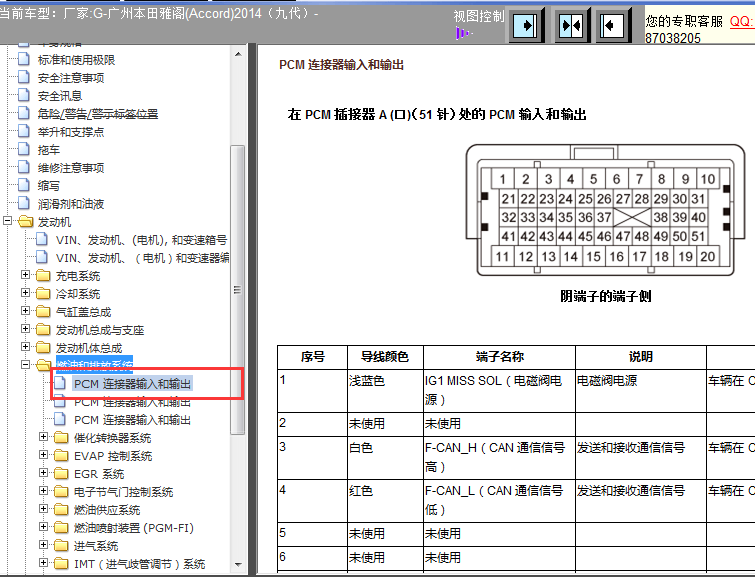The image size is (755, 577).
Task: Select the 进气系统 folder icon
Action: pos(61,546)
